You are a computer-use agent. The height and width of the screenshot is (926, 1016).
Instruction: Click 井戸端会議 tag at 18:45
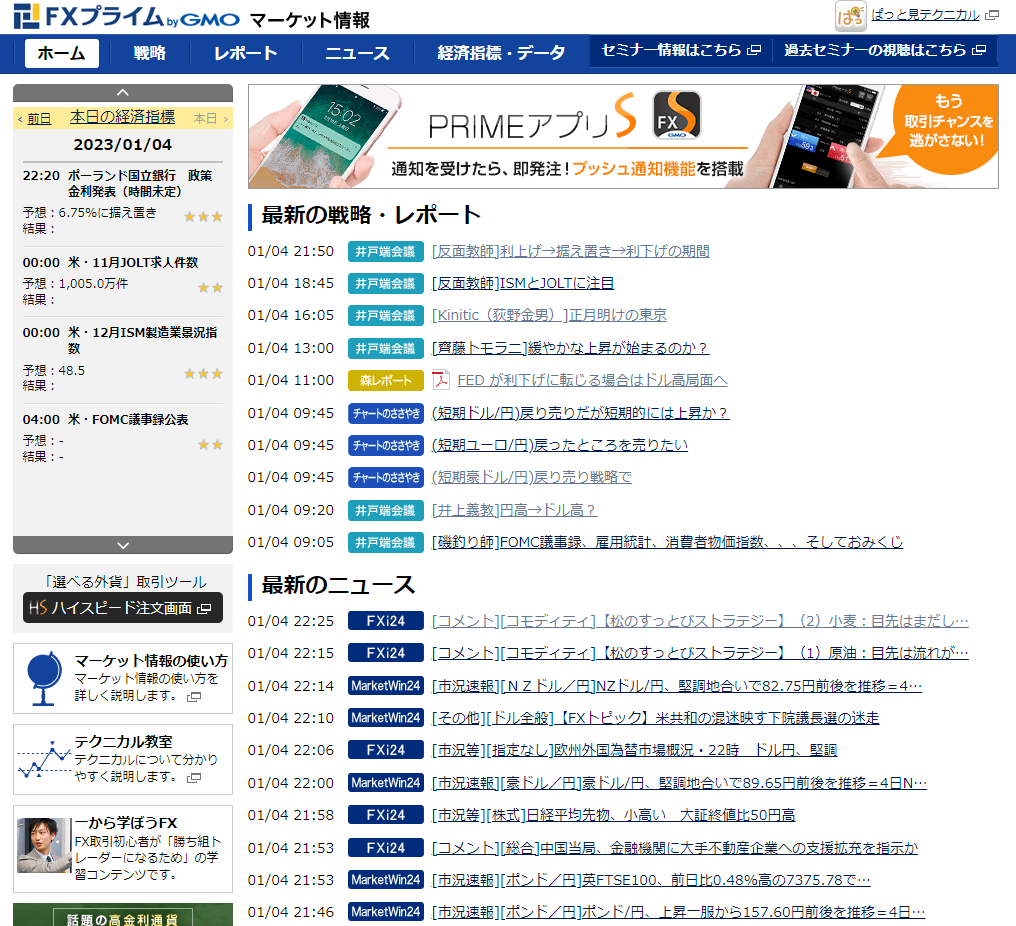[386, 283]
